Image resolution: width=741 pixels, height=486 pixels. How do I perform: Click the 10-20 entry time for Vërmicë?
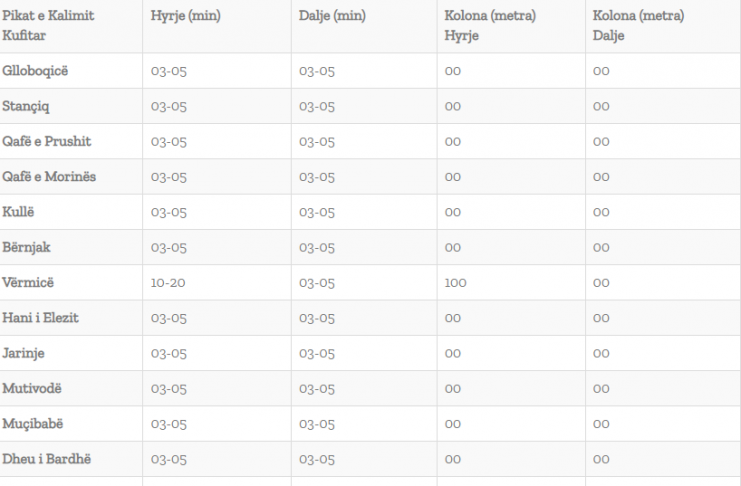pyautogui.click(x=168, y=283)
